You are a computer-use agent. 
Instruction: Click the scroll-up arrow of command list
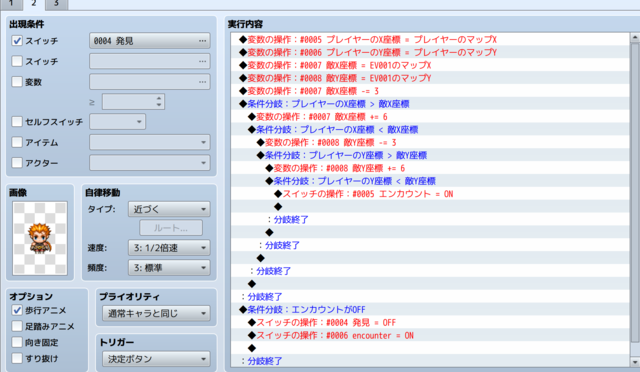point(635,38)
